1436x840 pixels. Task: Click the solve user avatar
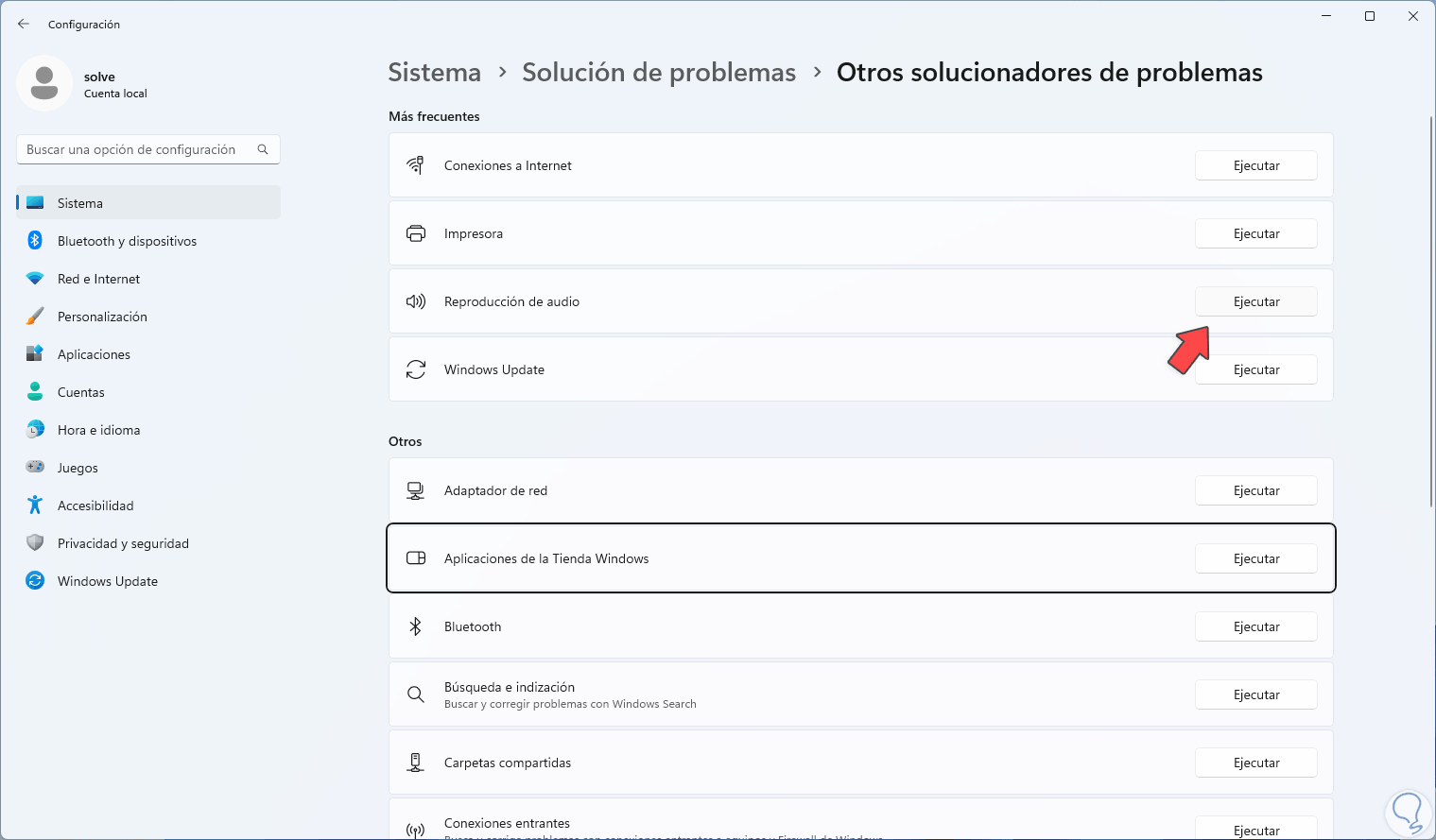click(43, 84)
